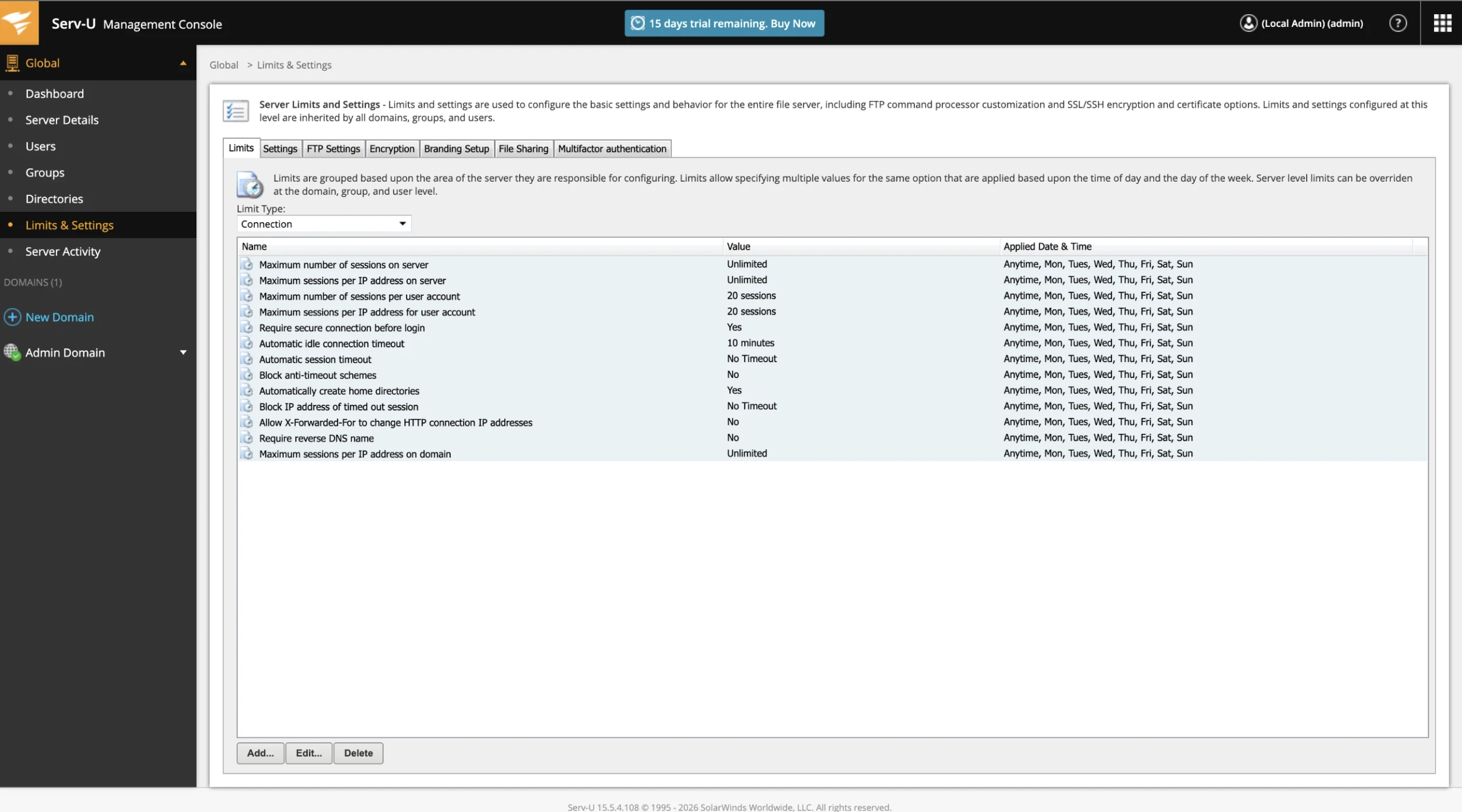Screen dimensions: 1462x812
Task: Select the '10 minutes' value cell
Action: click(x=750, y=343)
